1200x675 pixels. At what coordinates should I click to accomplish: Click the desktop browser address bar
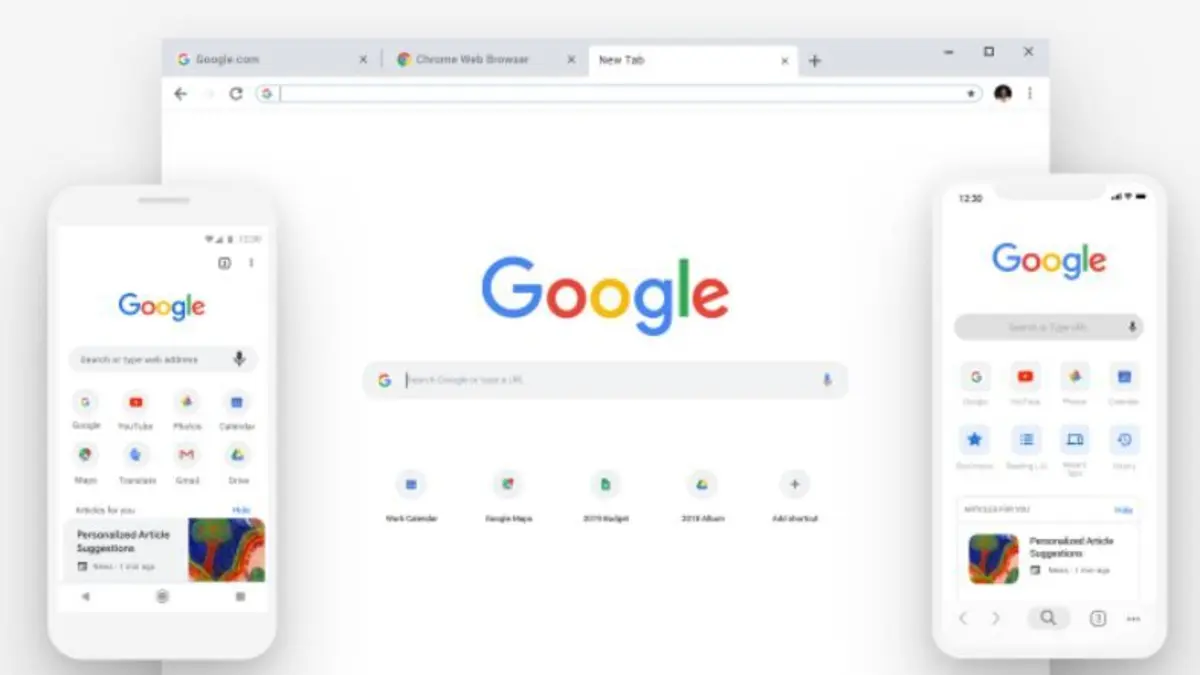tap(621, 94)
